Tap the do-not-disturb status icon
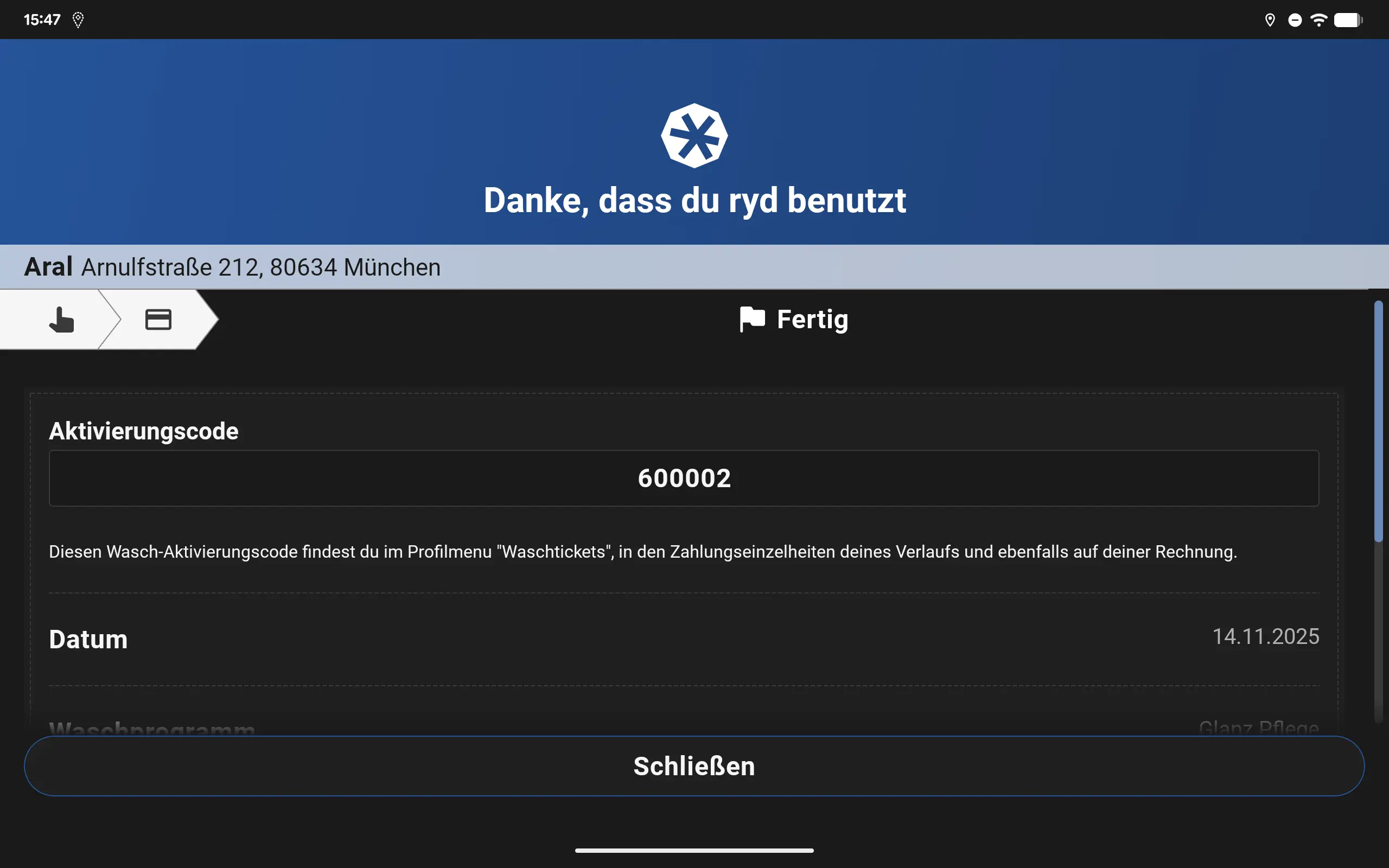This screenshot has width=1389, height=868. (x=1295, y=20)
